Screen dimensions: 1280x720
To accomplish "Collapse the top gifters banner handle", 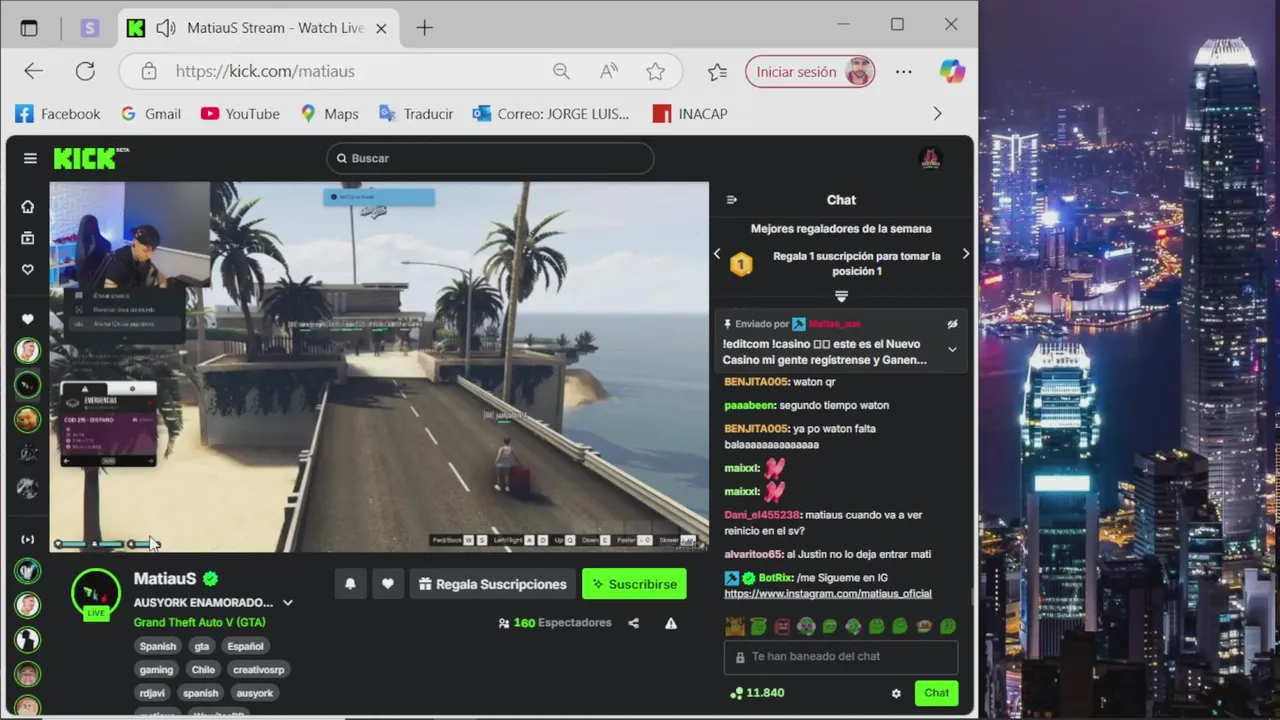I will tap(841, 296).
